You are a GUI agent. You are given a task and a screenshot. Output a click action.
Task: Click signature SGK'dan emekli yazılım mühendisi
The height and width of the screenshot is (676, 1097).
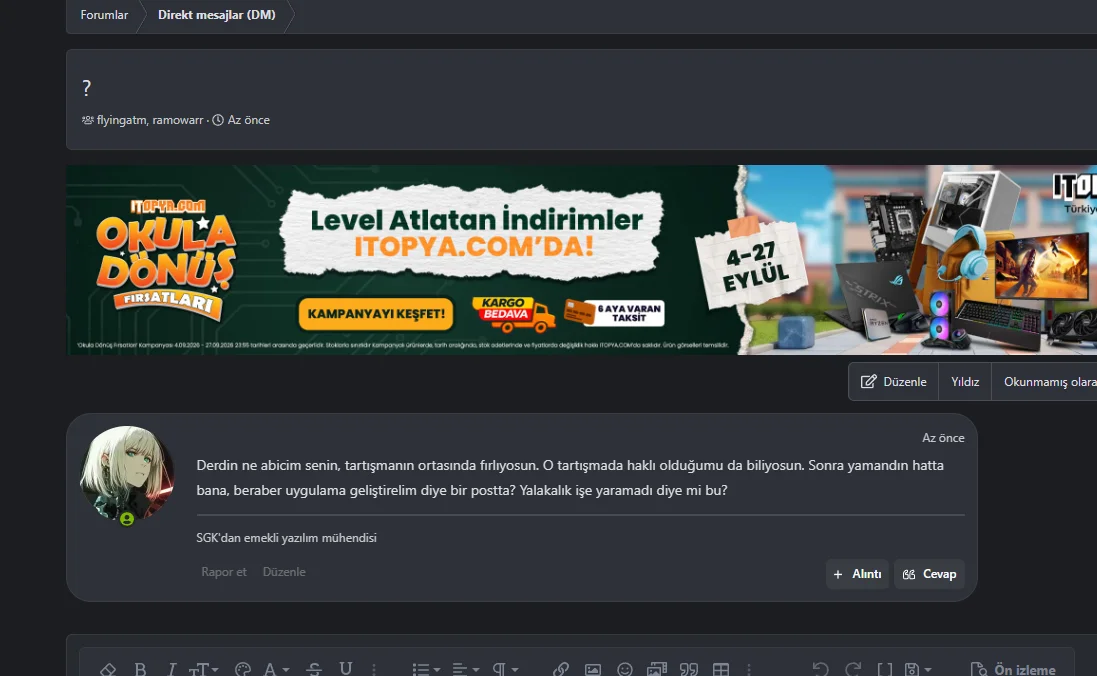[x=286, y=537]
